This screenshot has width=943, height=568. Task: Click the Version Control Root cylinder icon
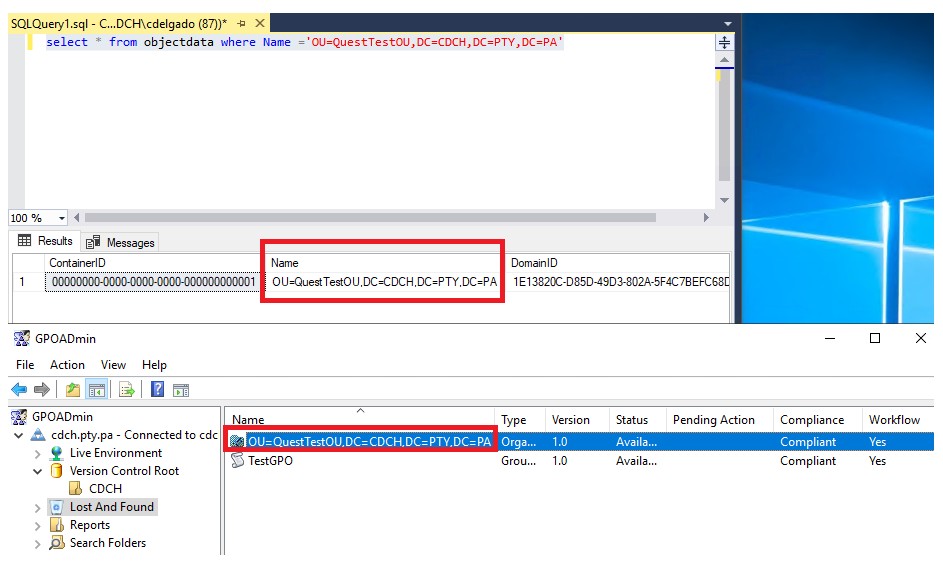point(57,471)
